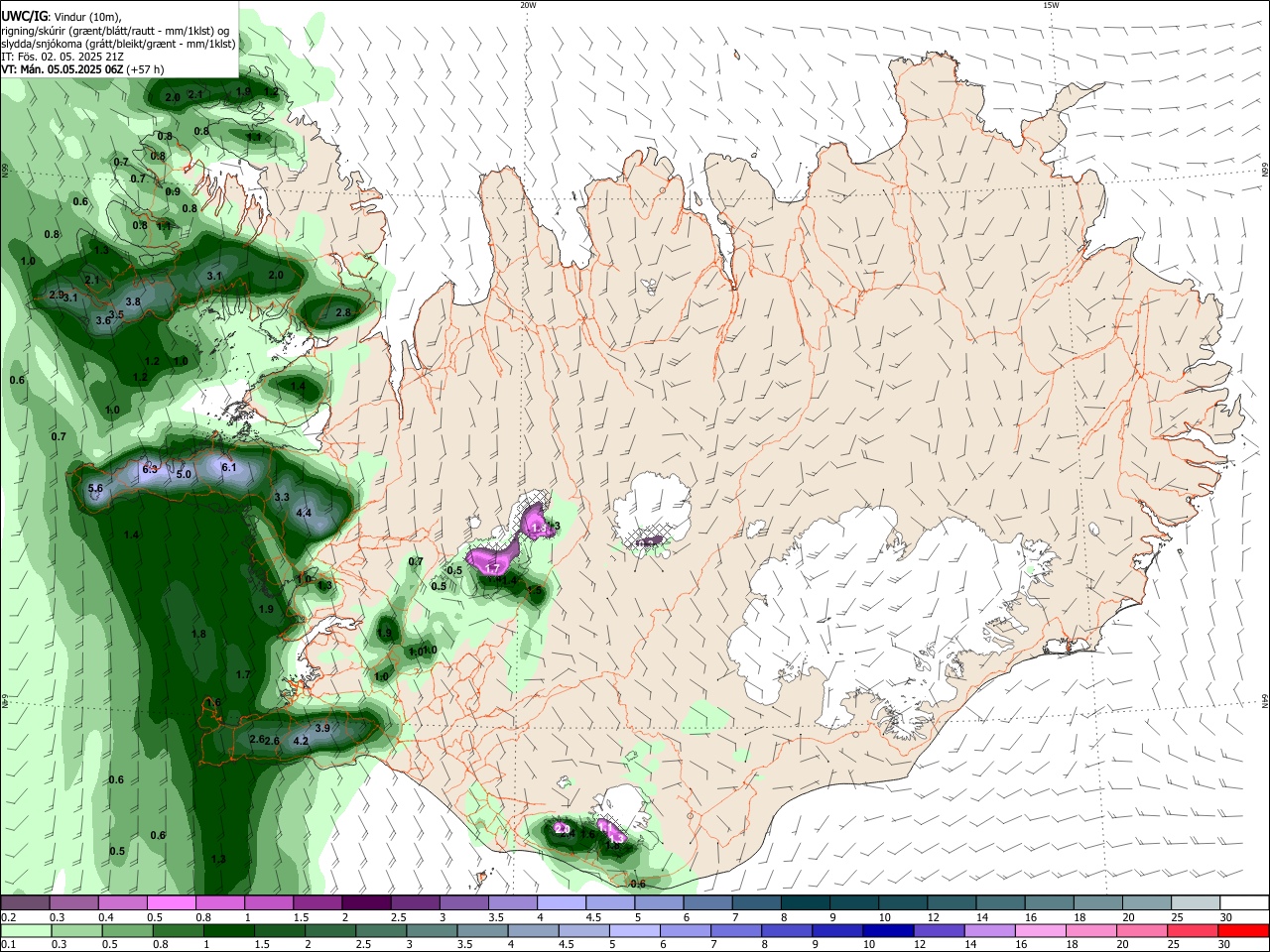Click the 'Vindur (10m)' label
The width and height of the screenshot is (1270, 952).
click(86, 17)
